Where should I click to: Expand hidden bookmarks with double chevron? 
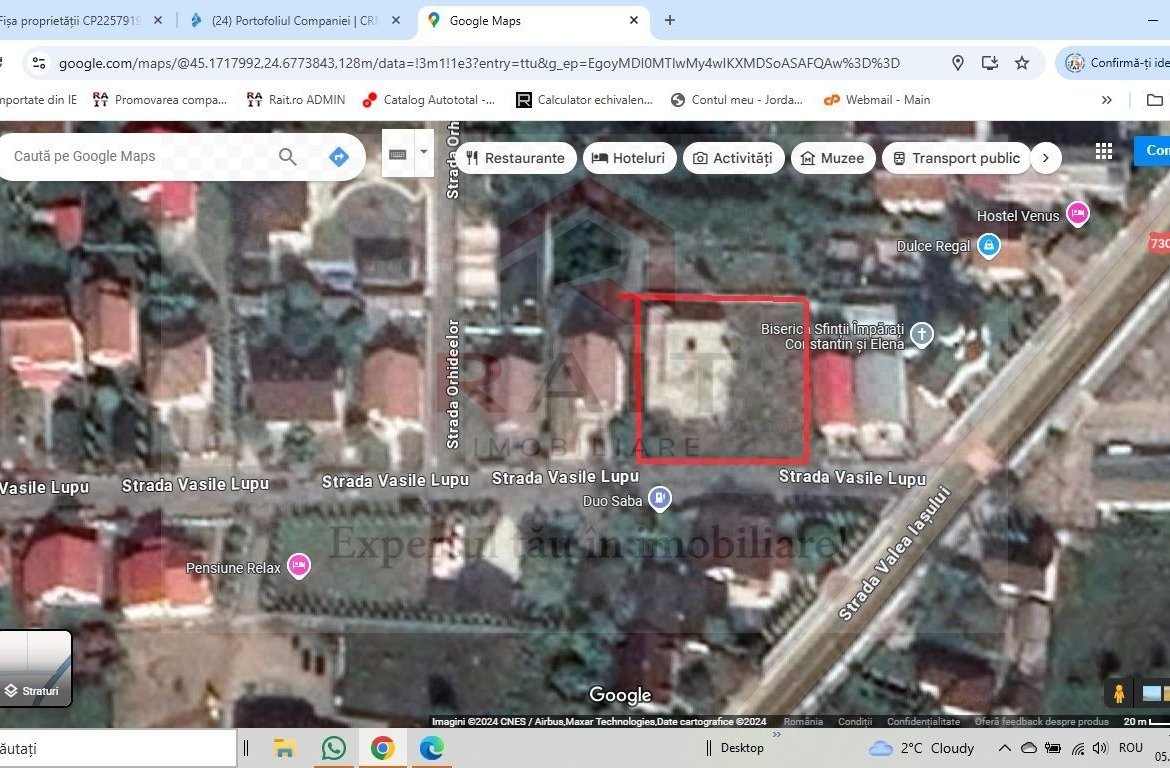pos(1107,100)
